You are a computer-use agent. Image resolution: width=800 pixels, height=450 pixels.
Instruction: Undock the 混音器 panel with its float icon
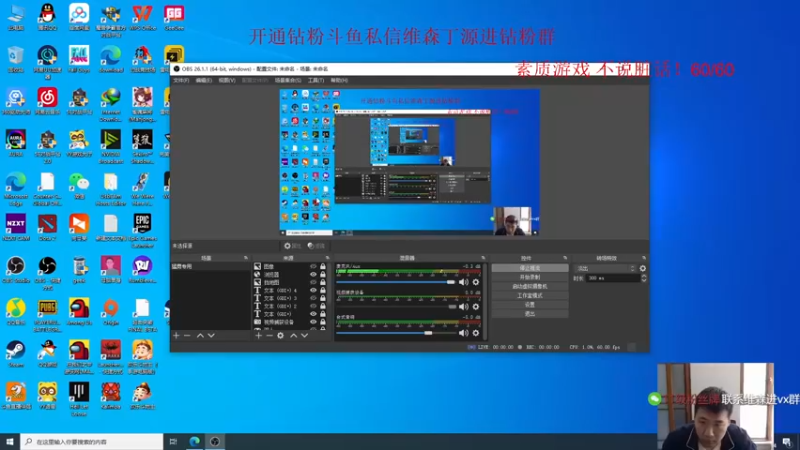click(x=483, y=258)
